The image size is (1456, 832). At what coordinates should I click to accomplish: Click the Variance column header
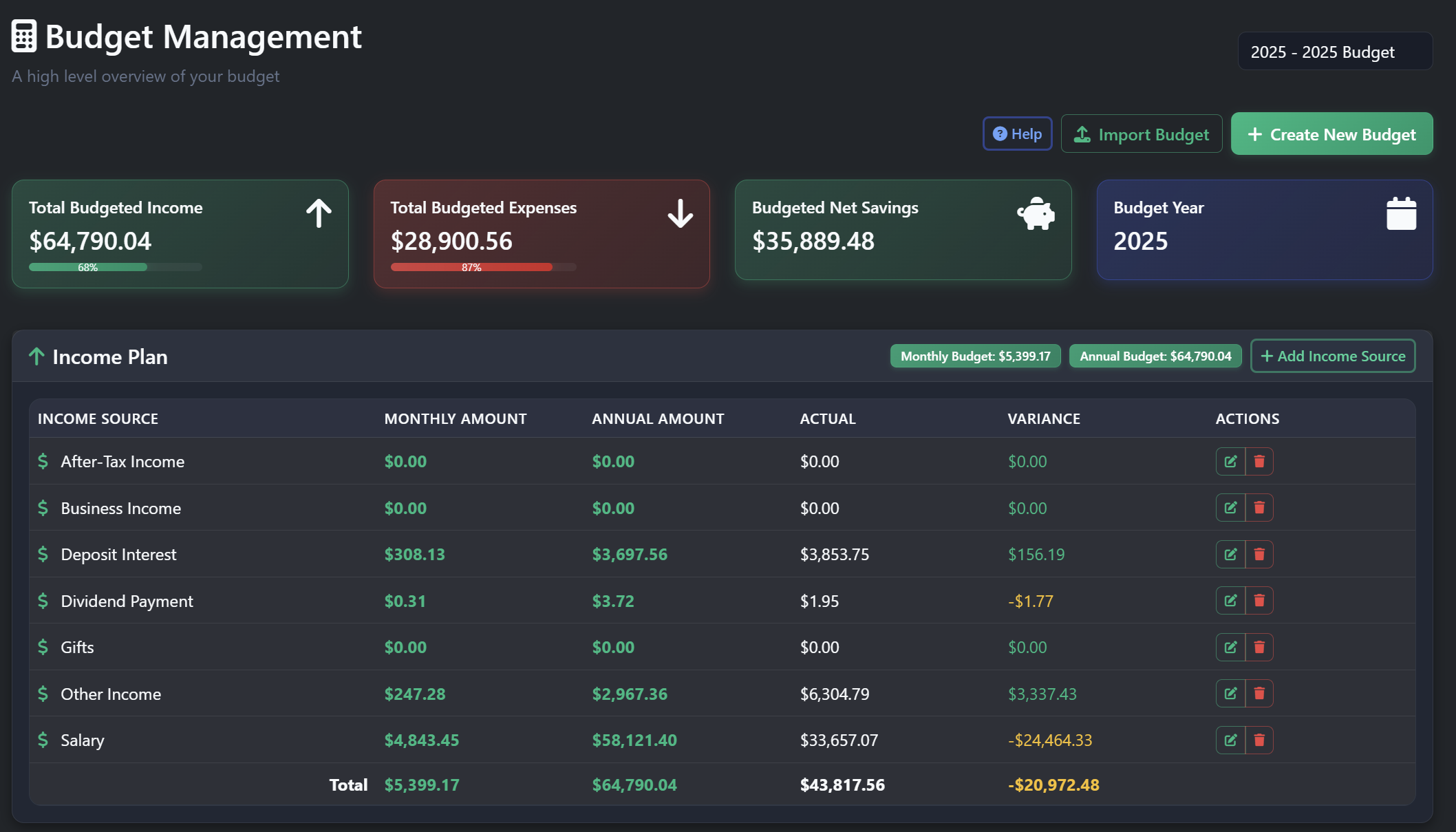(1043, 418)
